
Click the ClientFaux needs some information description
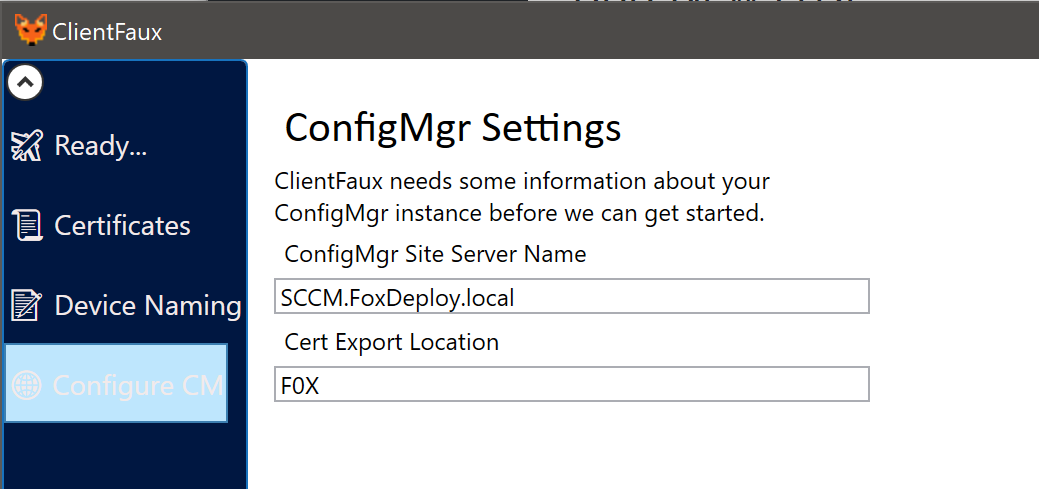[523, 197]
